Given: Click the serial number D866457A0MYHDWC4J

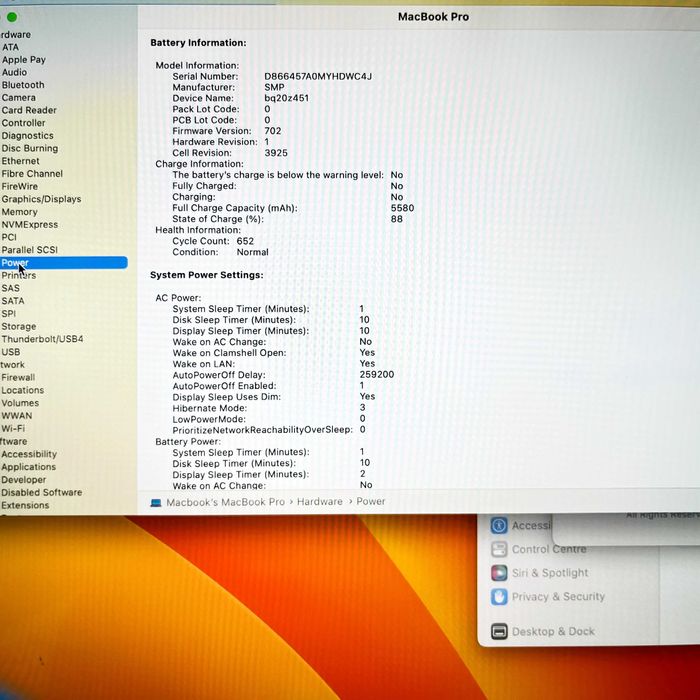Looking at the screenshot, I should (x=318, y=76).
